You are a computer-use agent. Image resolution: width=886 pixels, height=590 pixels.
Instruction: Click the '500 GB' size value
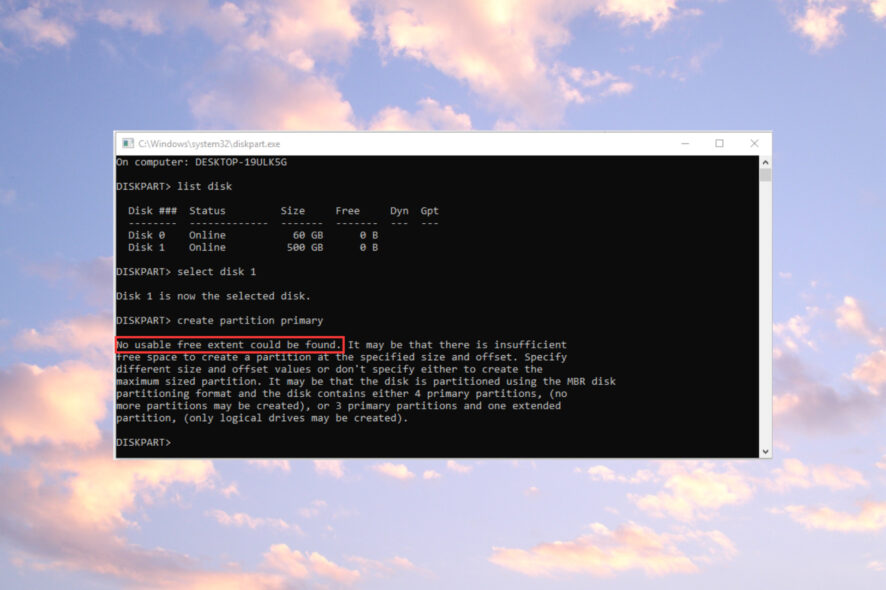[x=305, y=248]
